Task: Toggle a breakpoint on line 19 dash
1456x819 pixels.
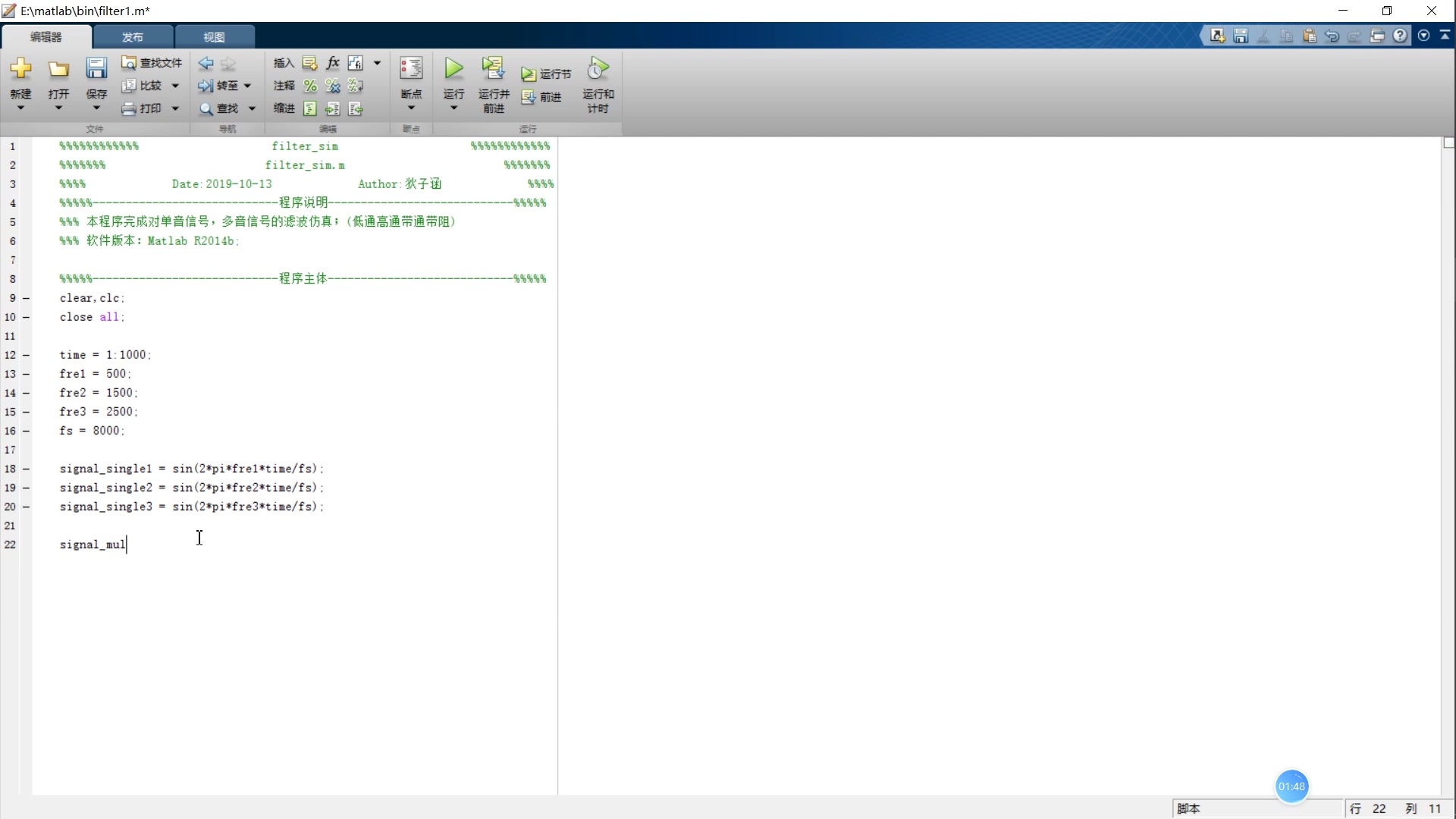Action: click(26, 488)
